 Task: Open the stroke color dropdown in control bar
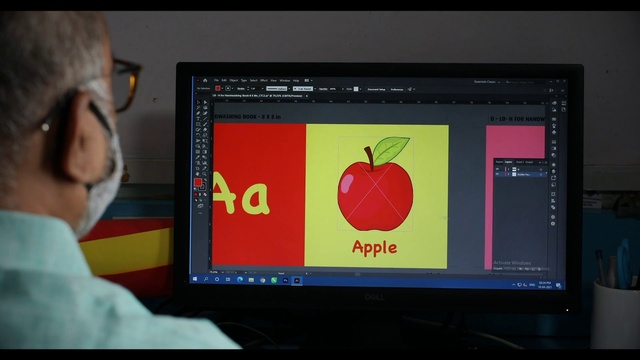click(x=232, y=89)
